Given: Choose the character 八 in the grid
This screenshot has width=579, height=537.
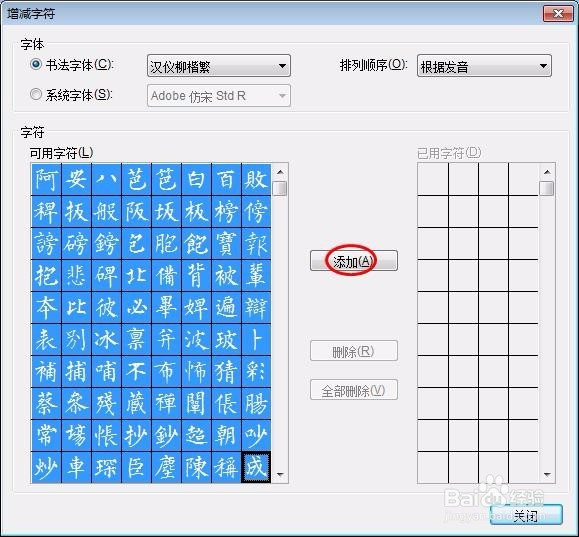Looking at the screenshot, I should click(106, 179).
